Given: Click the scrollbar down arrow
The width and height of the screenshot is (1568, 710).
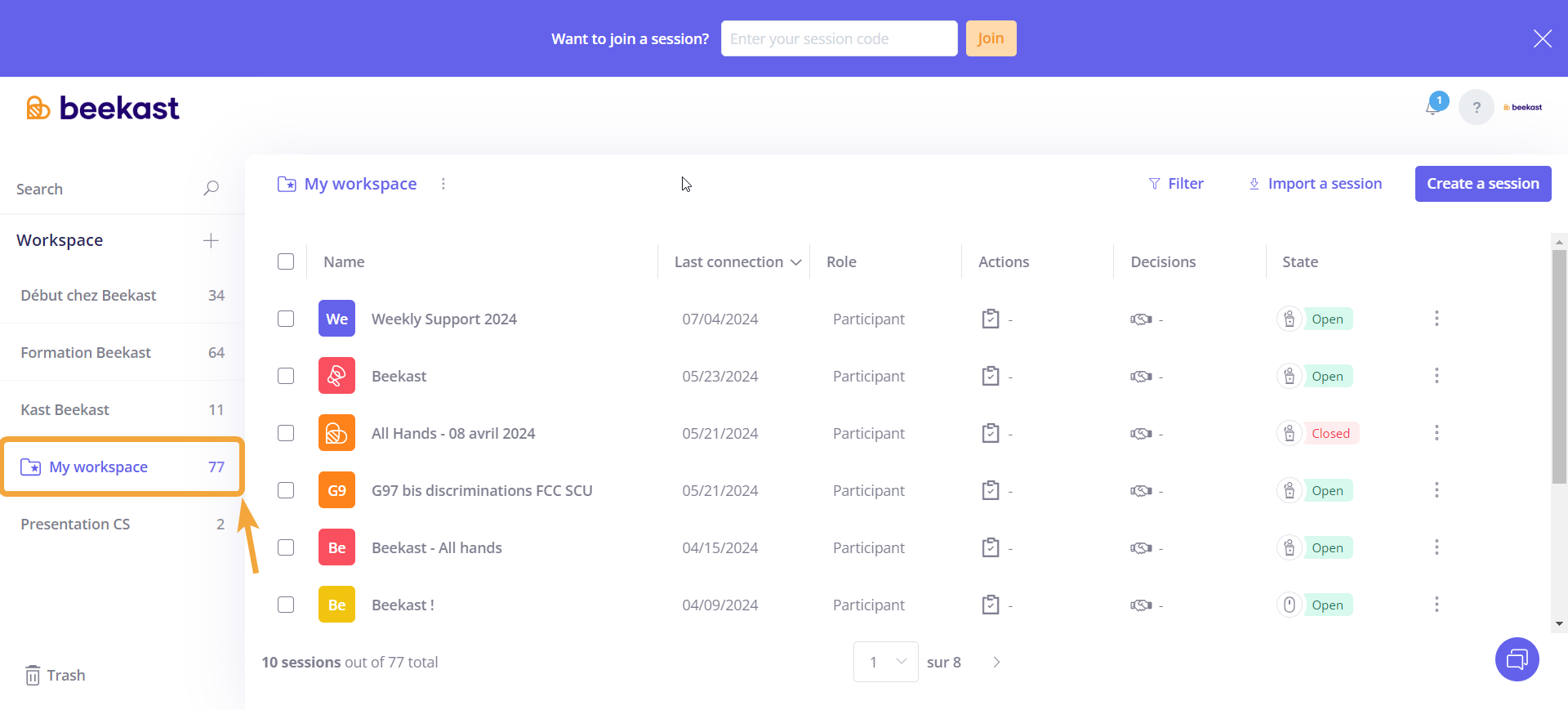Looking at the screenshot, I should (x=1559, y=623).
